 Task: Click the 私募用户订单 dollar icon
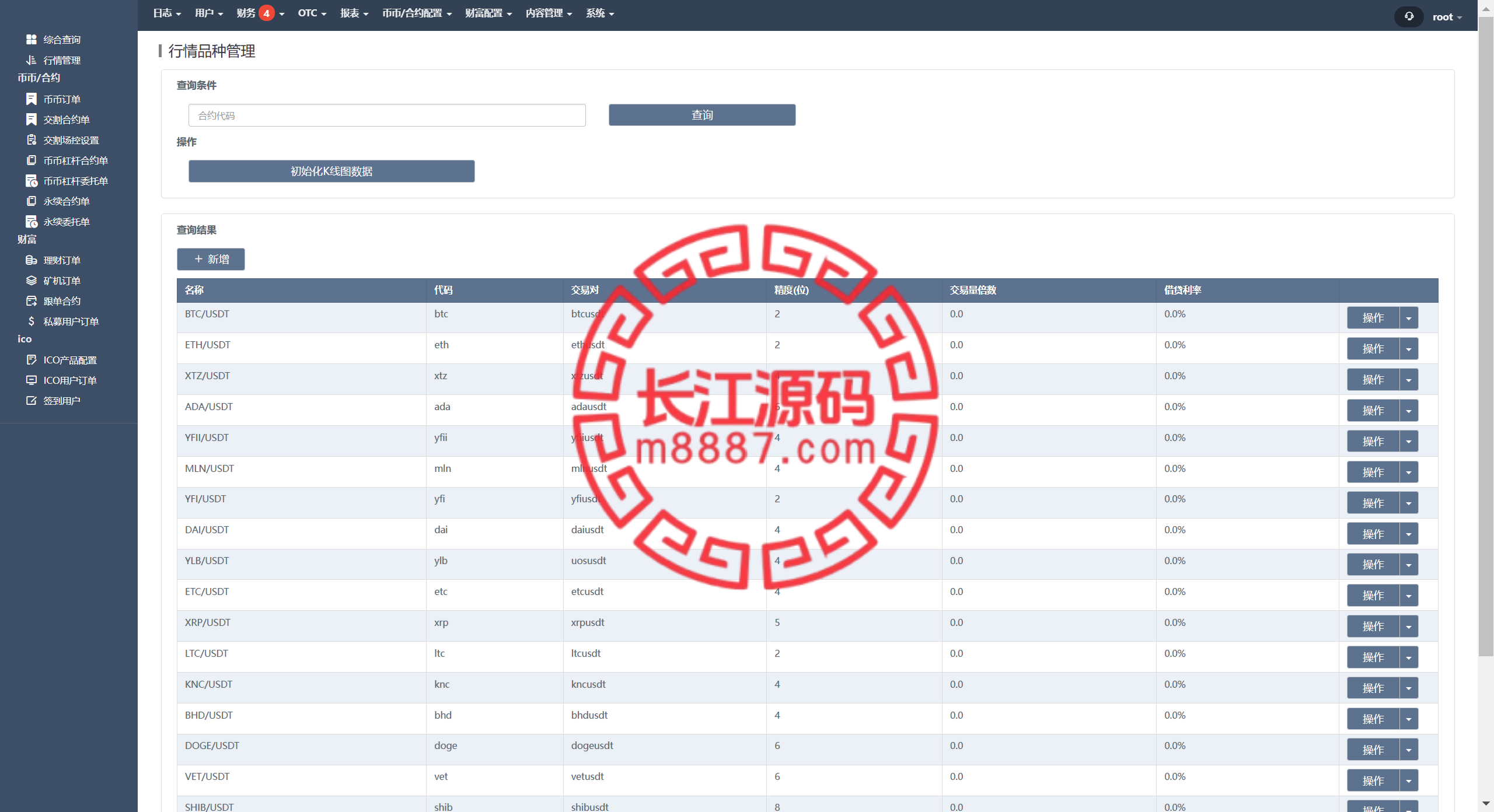coord(32,321)
